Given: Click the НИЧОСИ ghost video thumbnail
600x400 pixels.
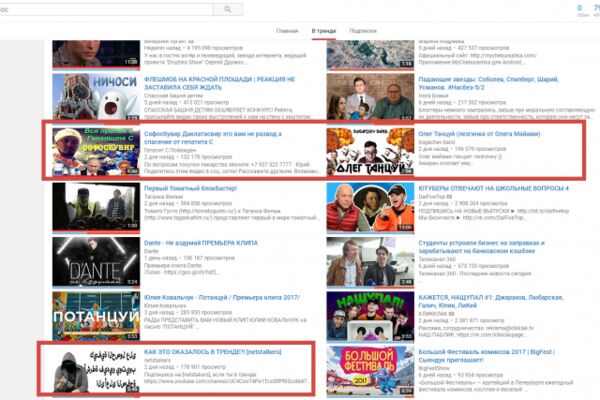Looking at the screenshot, I should coord(96,96).
